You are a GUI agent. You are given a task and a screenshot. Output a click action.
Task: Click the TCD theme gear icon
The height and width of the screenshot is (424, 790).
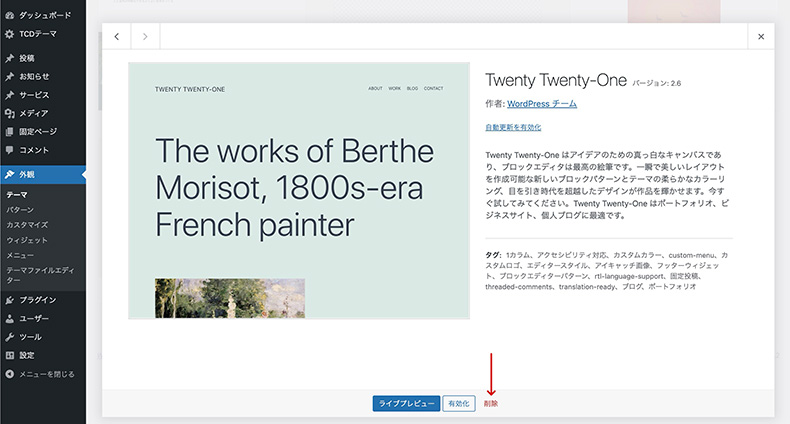[10, 34]
